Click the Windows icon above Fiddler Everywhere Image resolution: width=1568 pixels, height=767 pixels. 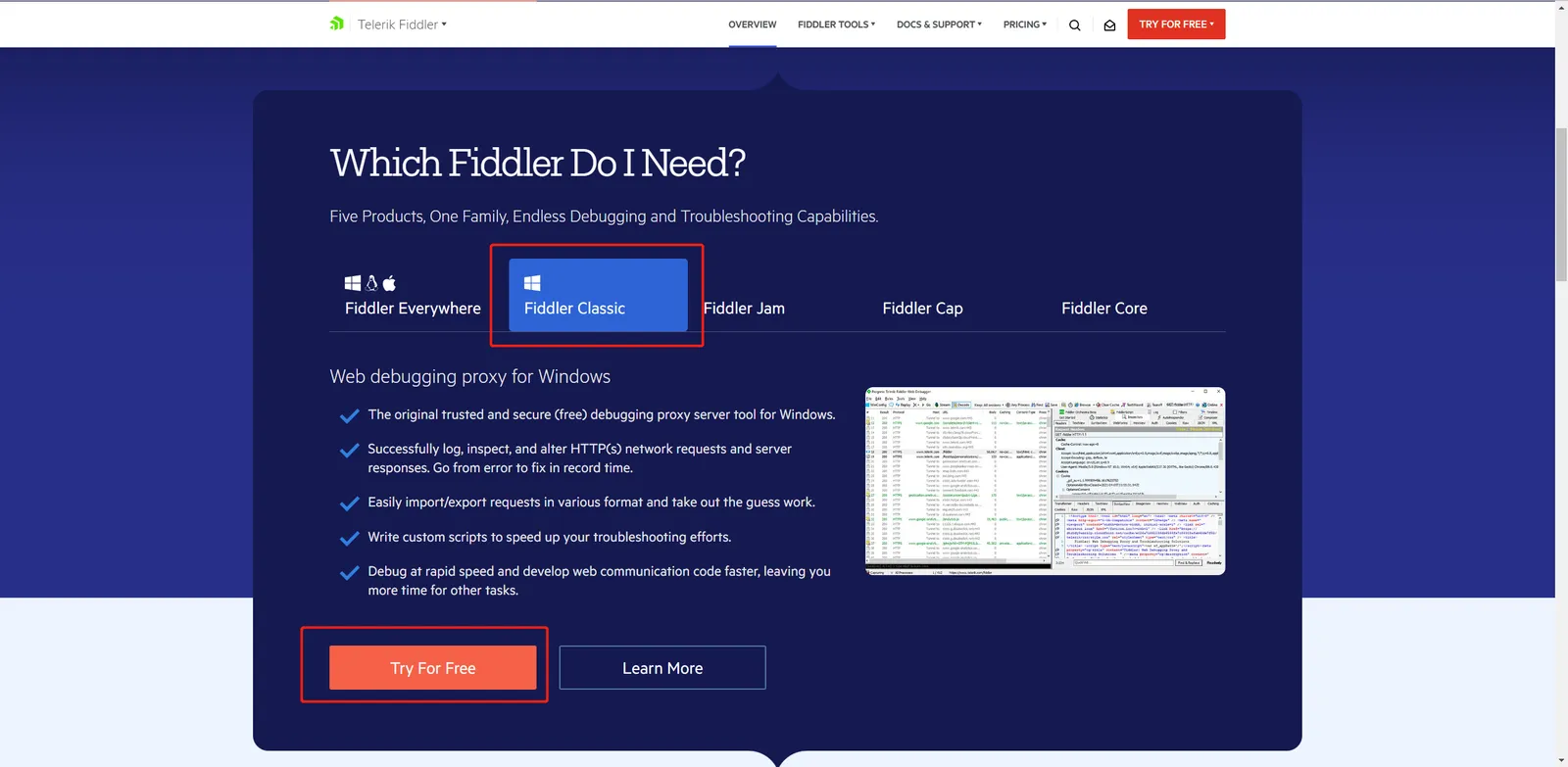click(x=353, y=283)
